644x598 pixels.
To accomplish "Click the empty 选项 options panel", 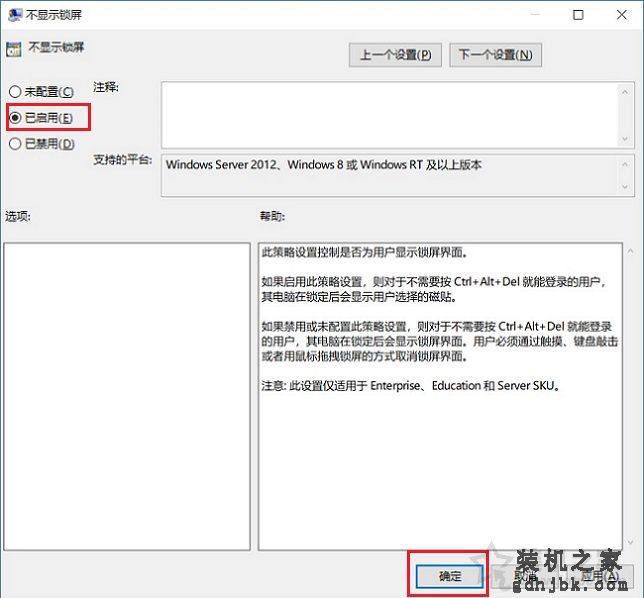I will 127,396.
